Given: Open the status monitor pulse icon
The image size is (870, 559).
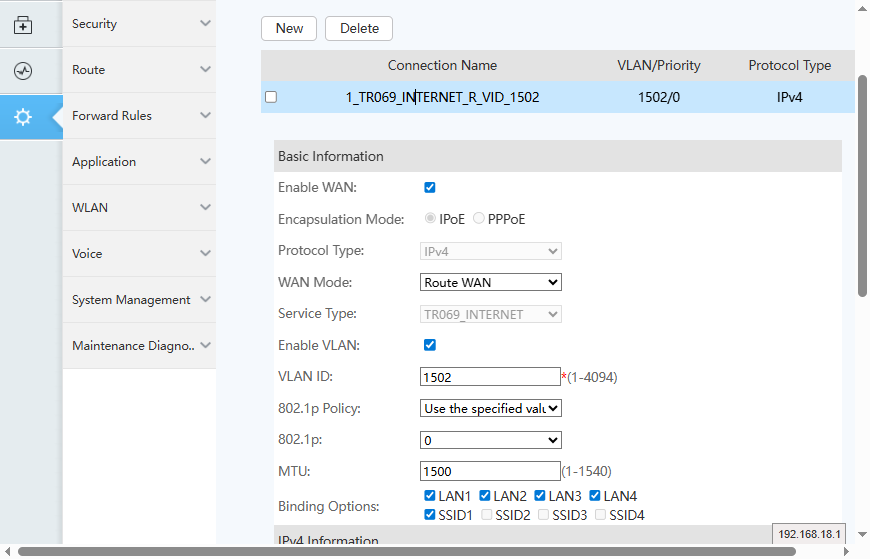Looking at the screenshot, I should point(23,71).
